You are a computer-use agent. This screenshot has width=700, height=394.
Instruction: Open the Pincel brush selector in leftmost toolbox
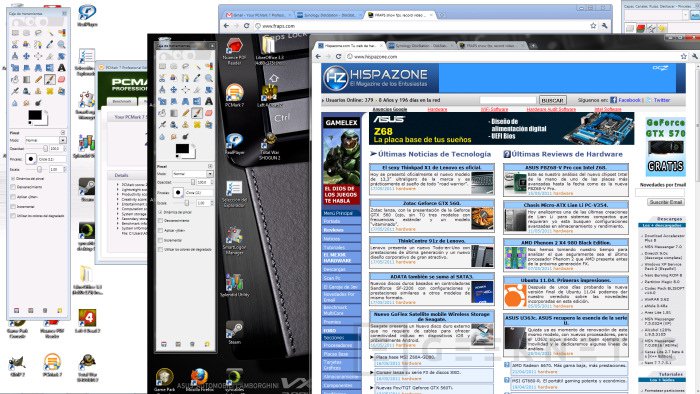[x=30, y=159]
